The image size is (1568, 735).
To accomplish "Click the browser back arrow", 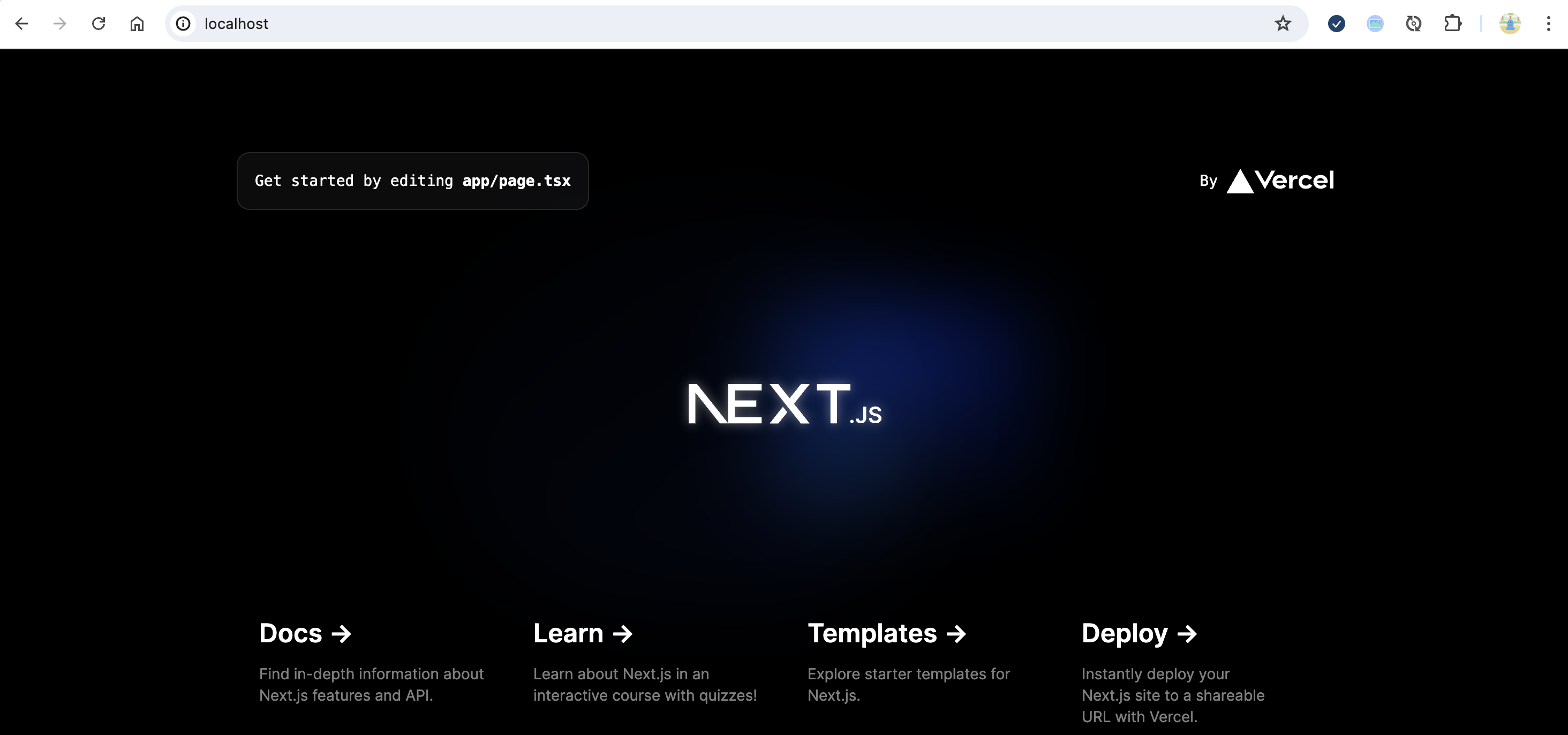I will coord(22,24).
